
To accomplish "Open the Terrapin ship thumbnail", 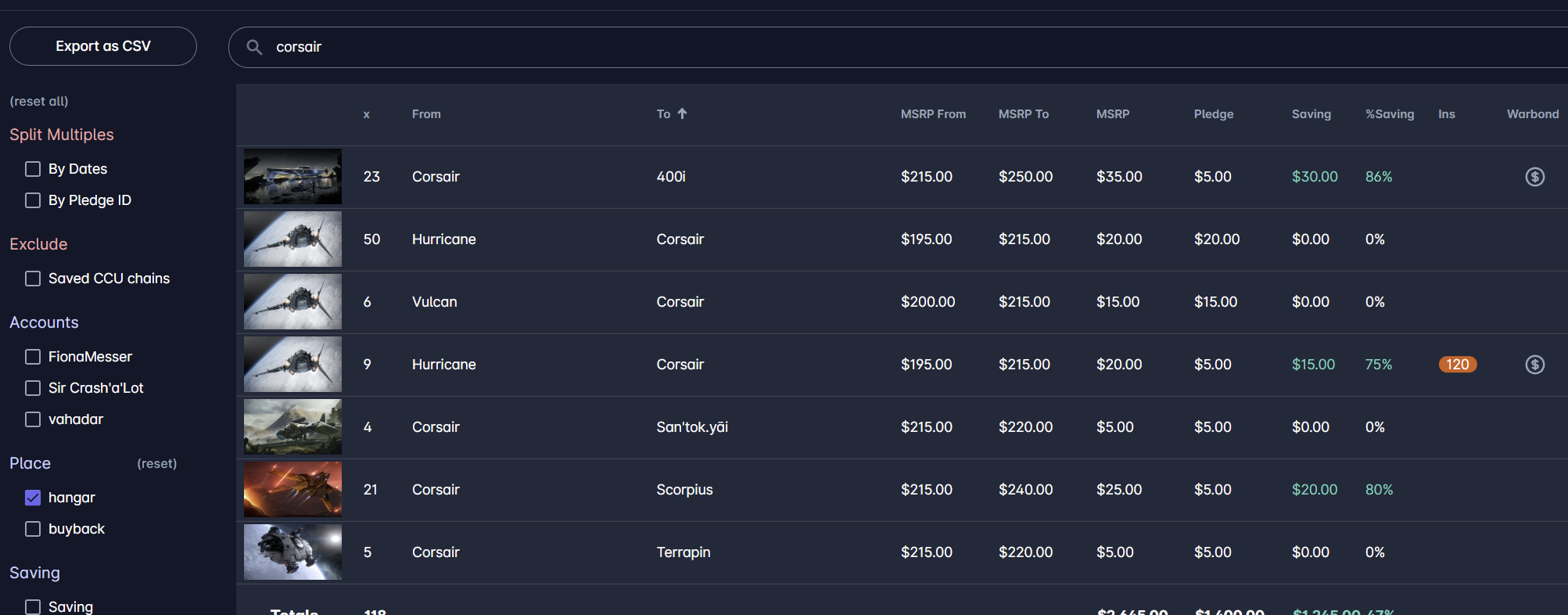I will coord(292,552).
